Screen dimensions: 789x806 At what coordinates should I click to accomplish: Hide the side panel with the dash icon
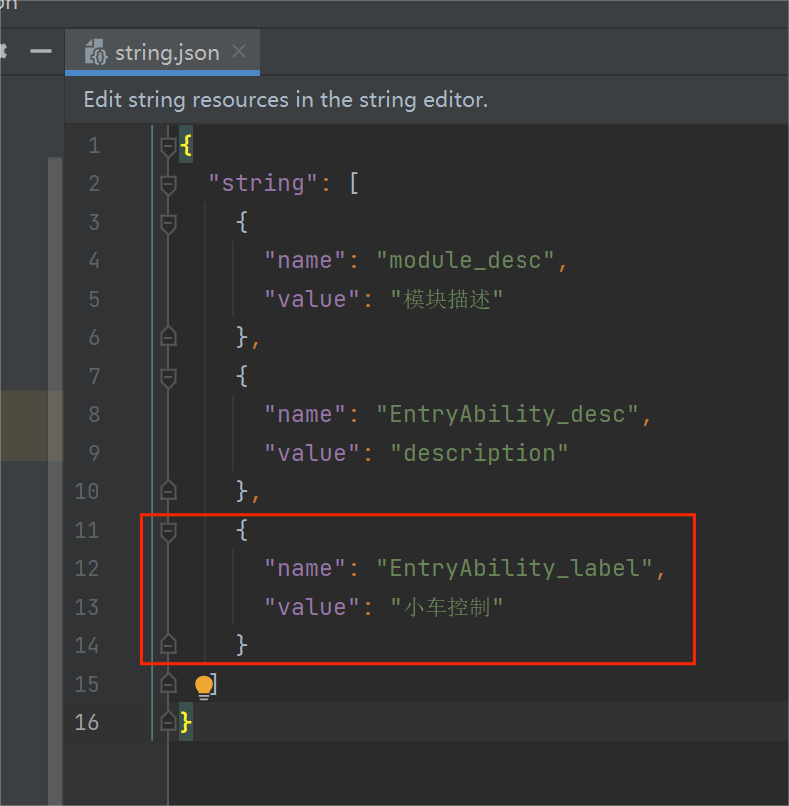(40, 51)
